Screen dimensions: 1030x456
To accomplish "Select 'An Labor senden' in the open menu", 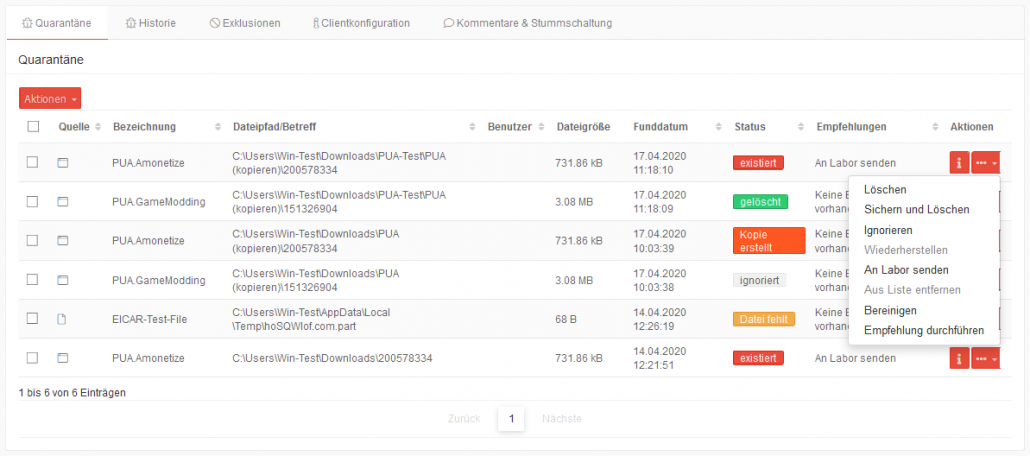I will click(906, 270).
